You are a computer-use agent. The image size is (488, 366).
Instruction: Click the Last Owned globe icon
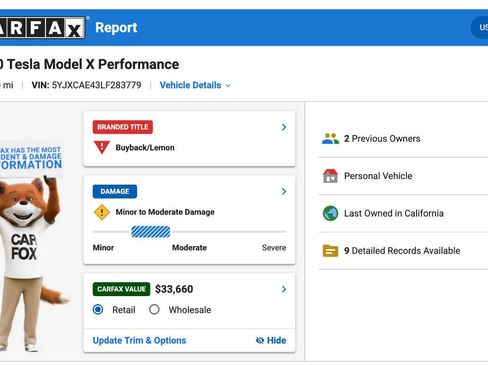click(330, 213)
